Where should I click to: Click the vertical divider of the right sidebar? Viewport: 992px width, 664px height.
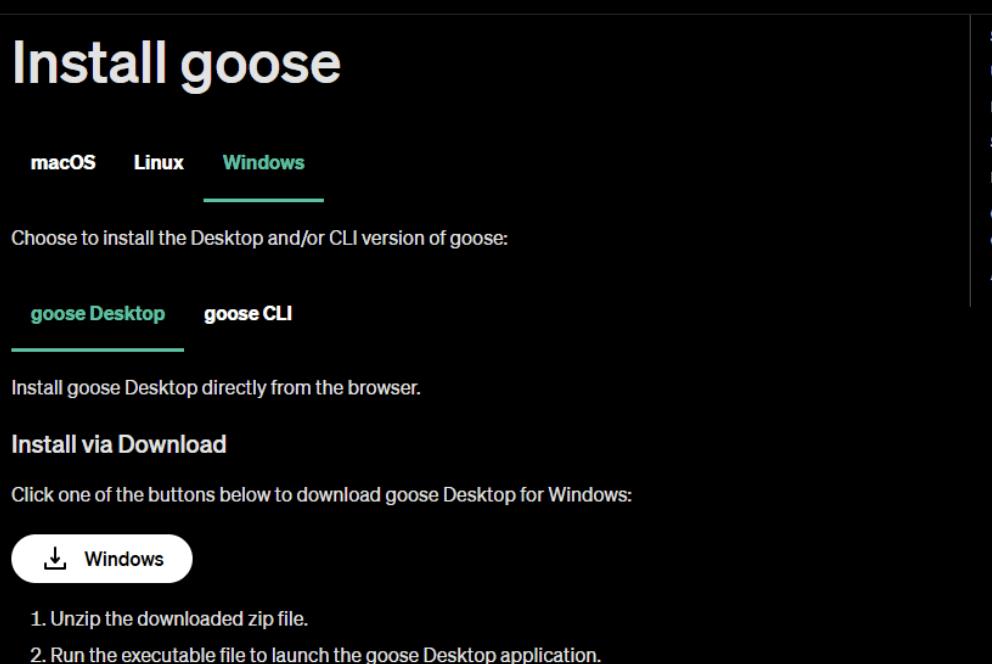(x=971, y=160)
